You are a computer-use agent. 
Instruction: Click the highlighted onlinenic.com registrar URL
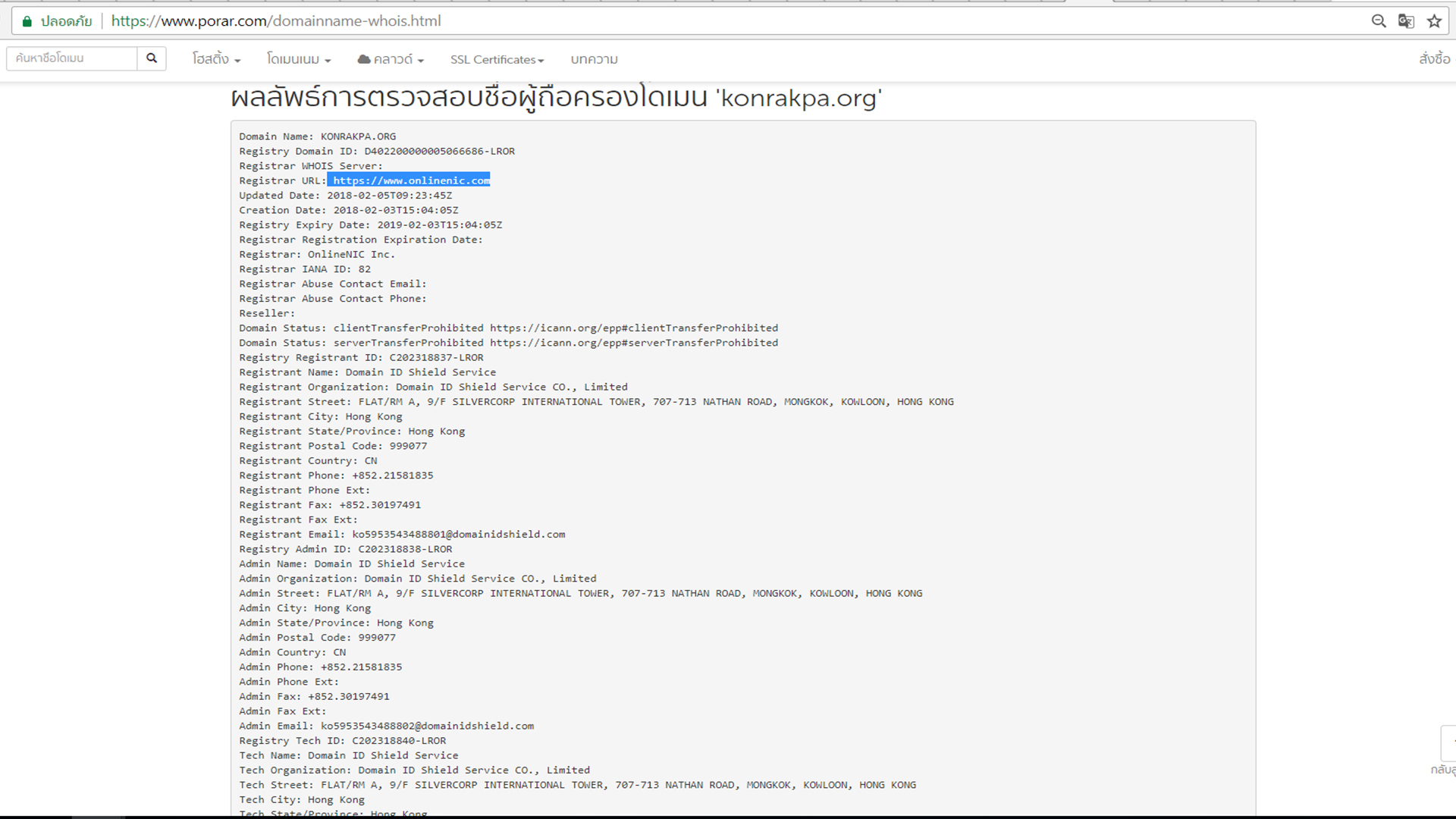(x=411, y=180)
